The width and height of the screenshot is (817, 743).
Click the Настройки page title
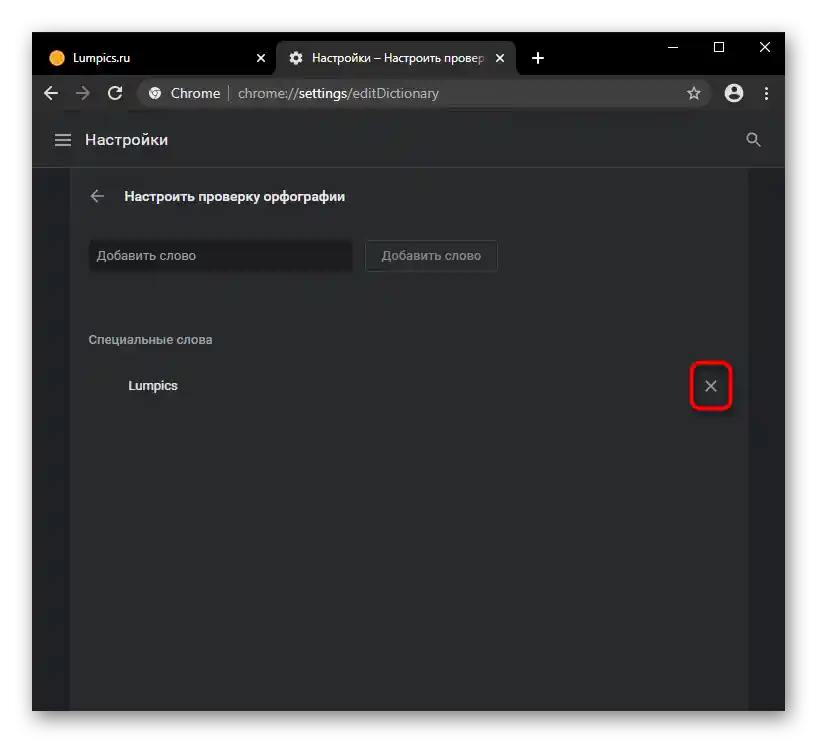tap(127, 140)
